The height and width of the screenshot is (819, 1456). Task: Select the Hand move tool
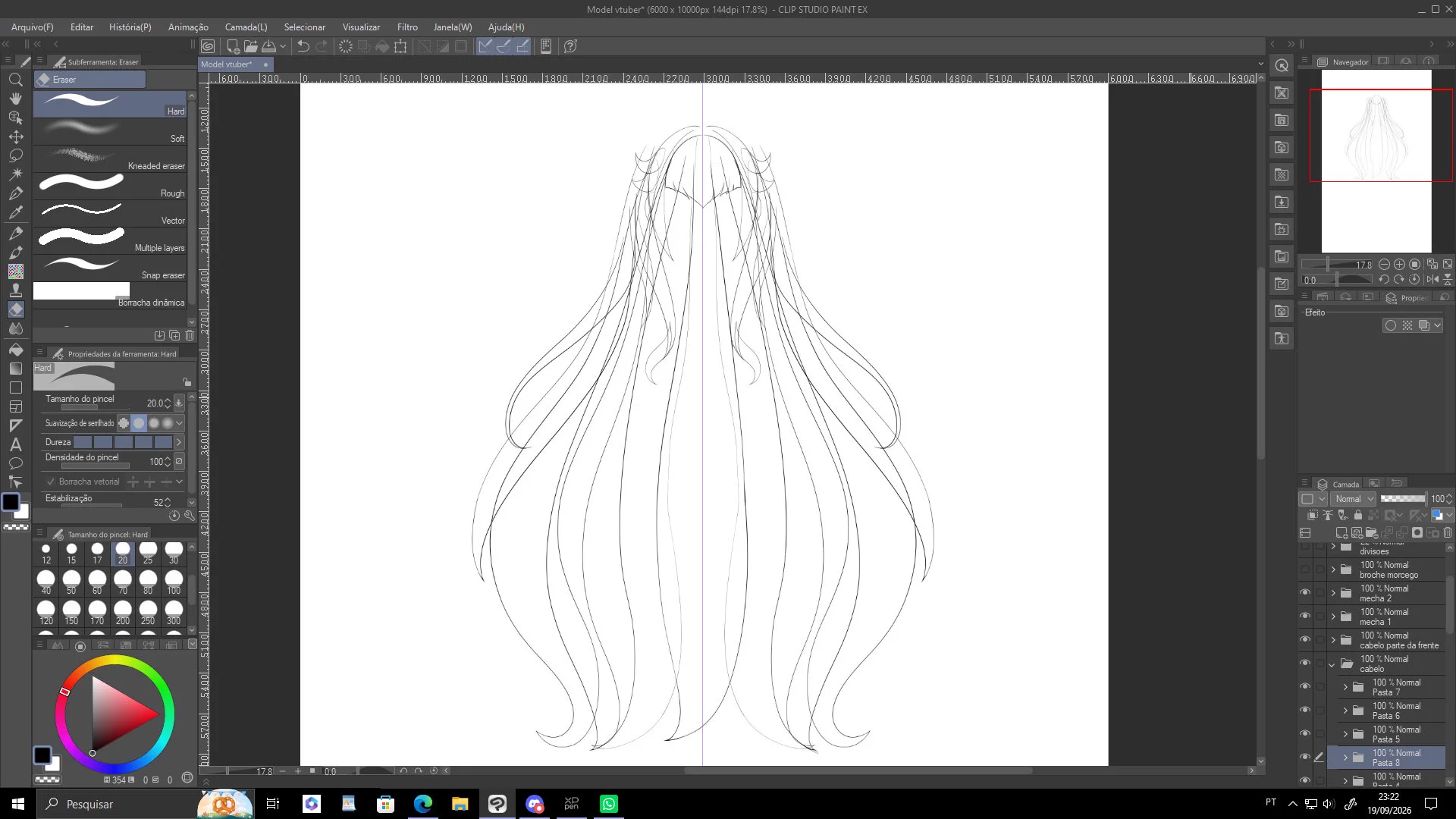coord(15,99)
